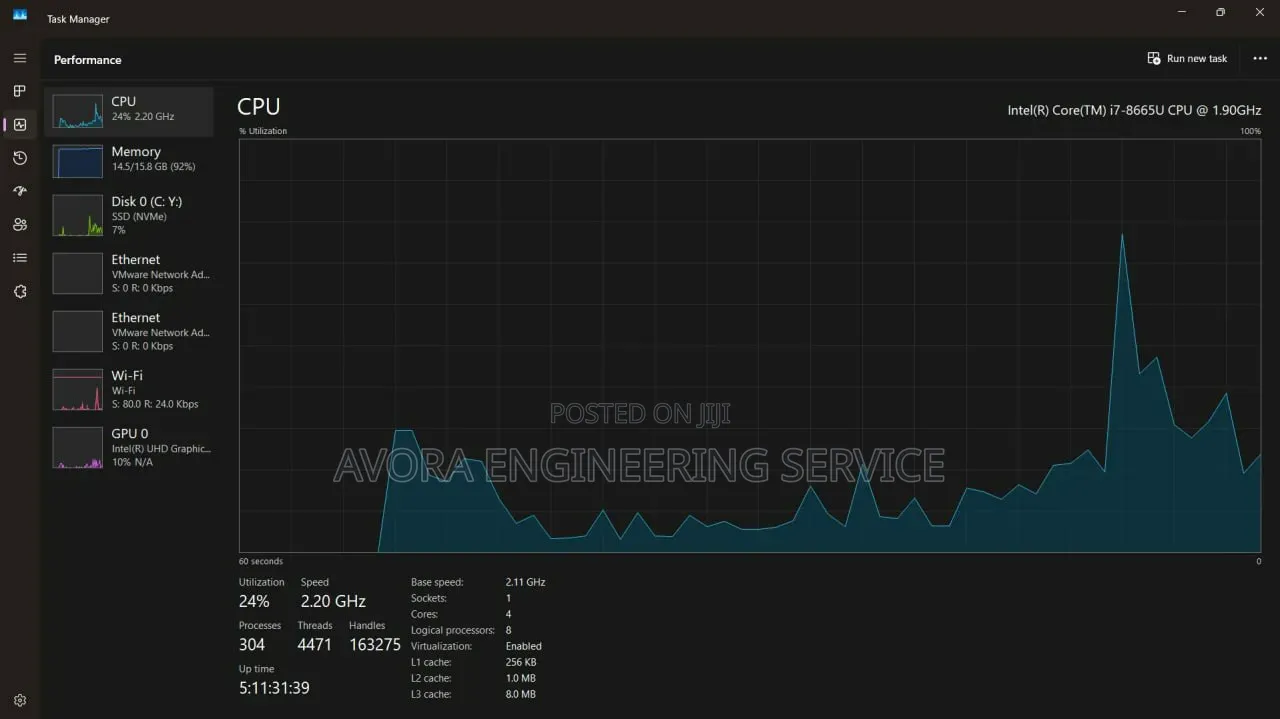Viewport: 1280px width, 719px height.
Task: Click the Task Manager app icon in title bar
Action: click(x=20, y=14)
